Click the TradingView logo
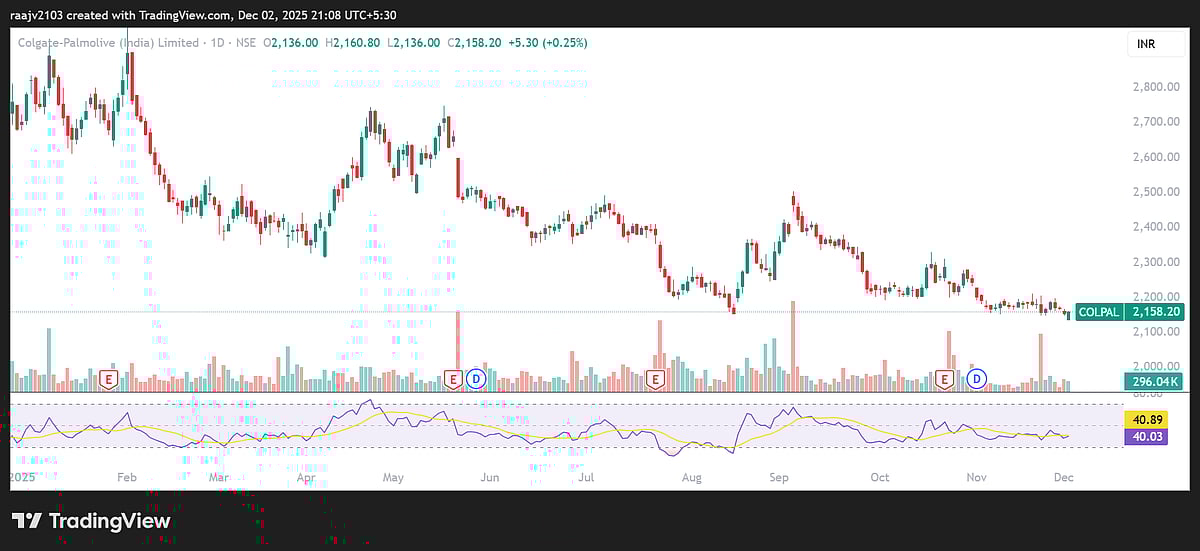This screenshot has width=1200, height=551. coord(91,521)
